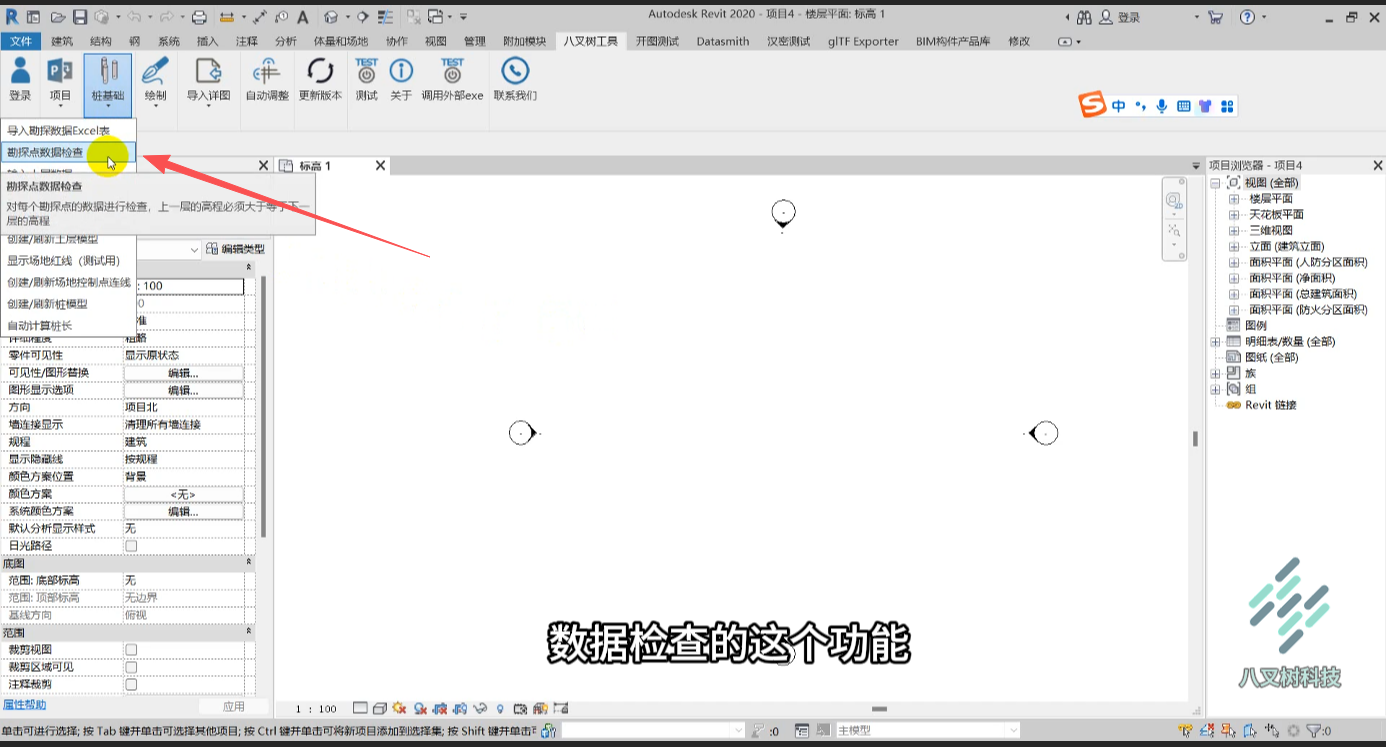
Task: Click the 导入详图 import detail icon
Action: point(208,79)
